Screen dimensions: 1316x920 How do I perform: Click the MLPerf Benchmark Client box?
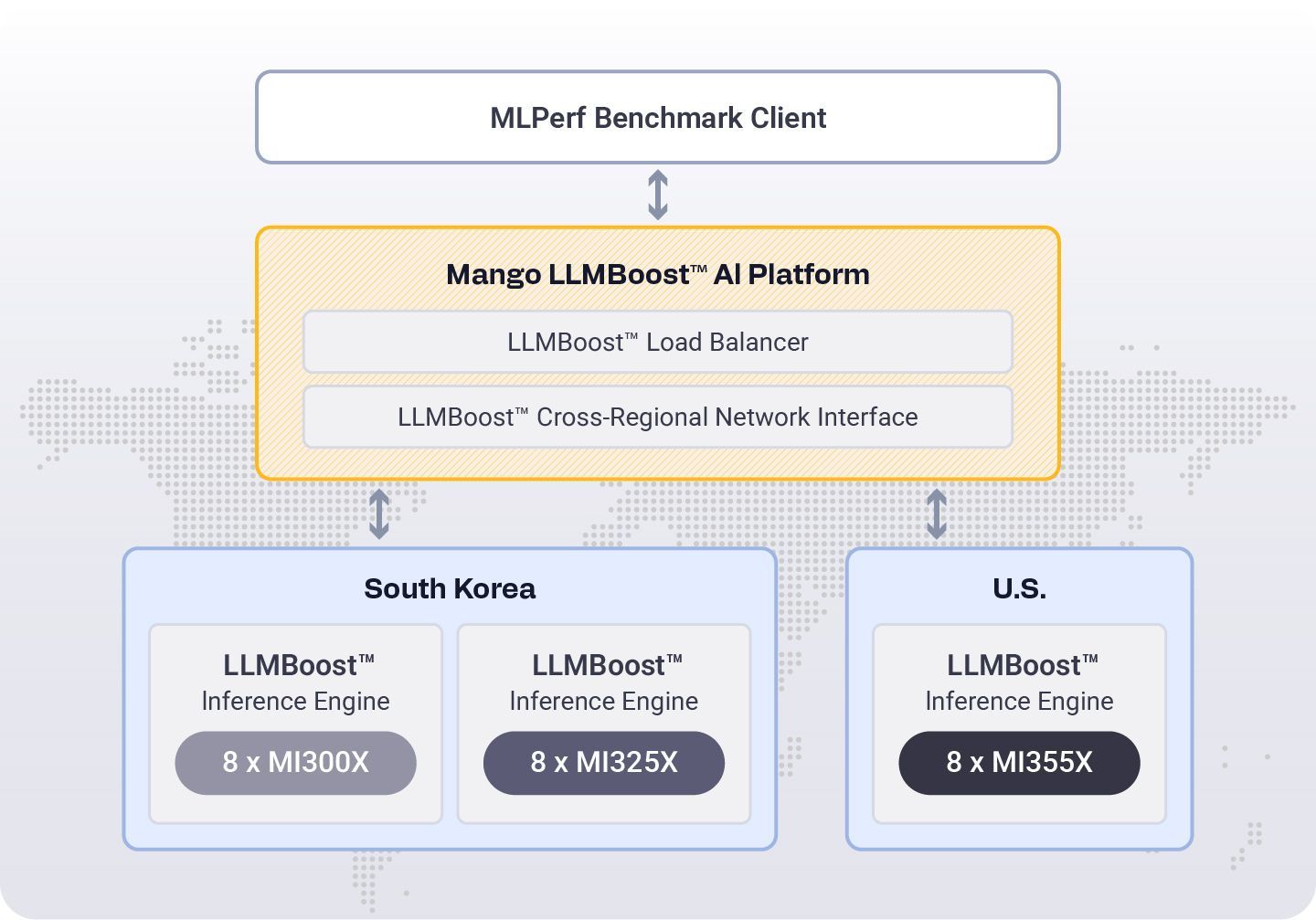[657, 118]
